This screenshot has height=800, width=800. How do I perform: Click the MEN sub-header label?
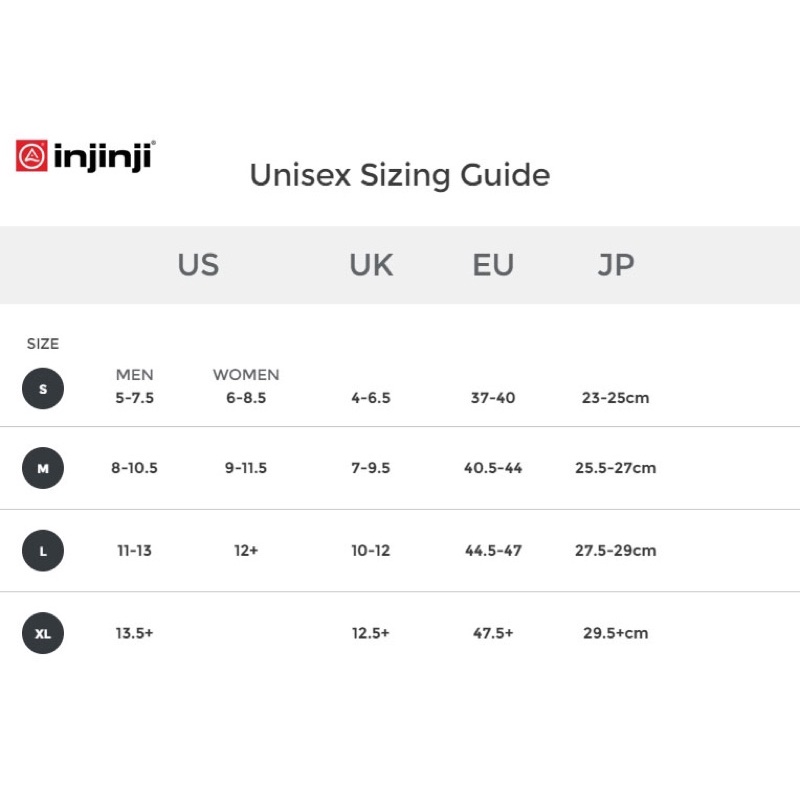tap(135, 374)
